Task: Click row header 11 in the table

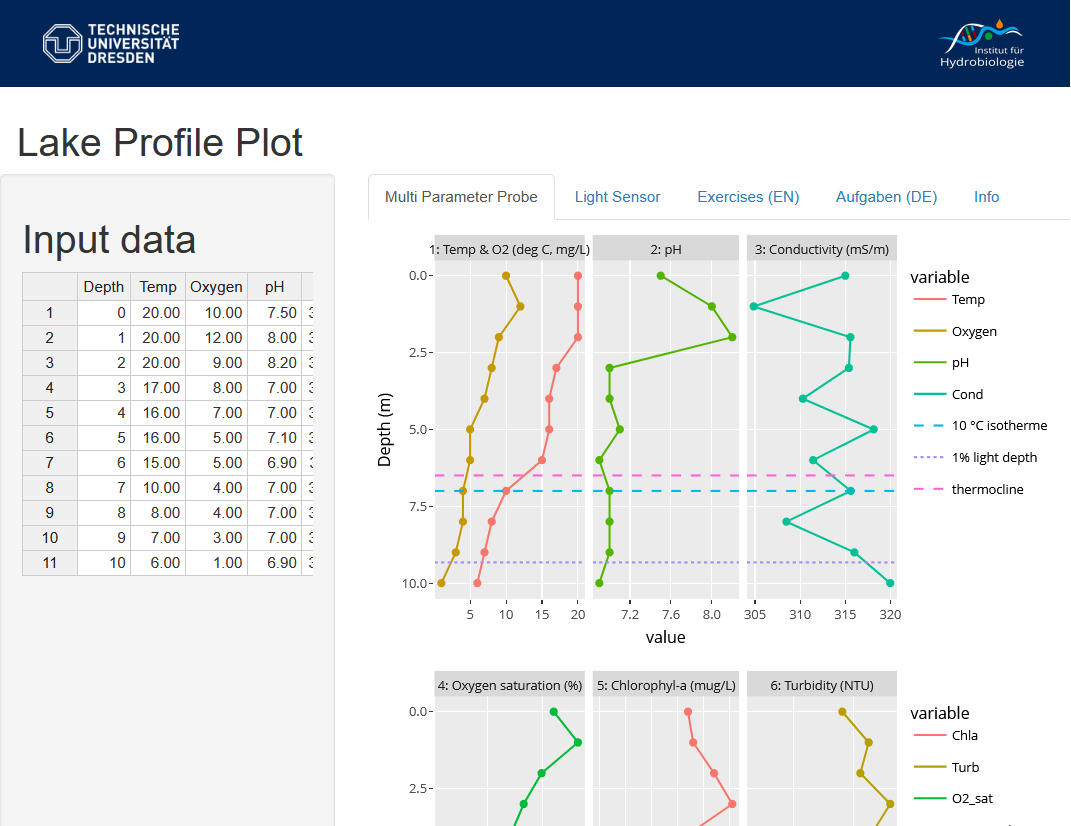Action: point(50,563)
